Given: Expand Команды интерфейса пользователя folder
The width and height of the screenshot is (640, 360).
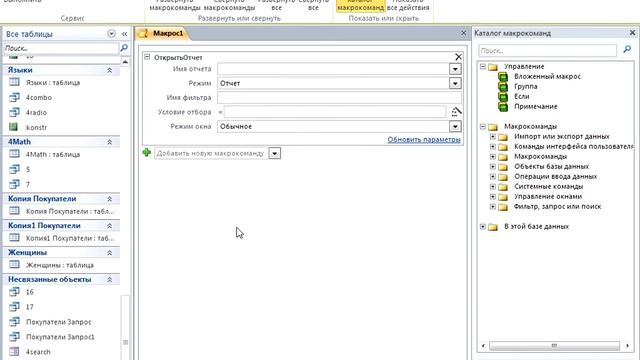Looking at the screenshot, I should (x=493, y=146).
